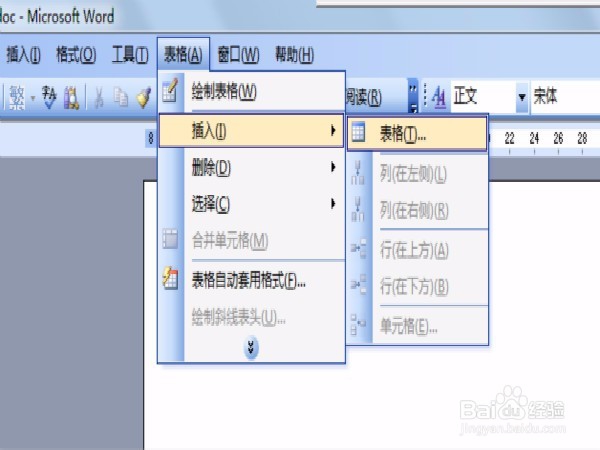Click 列(在左侧)(L) submenu entry

pos(417,174)
